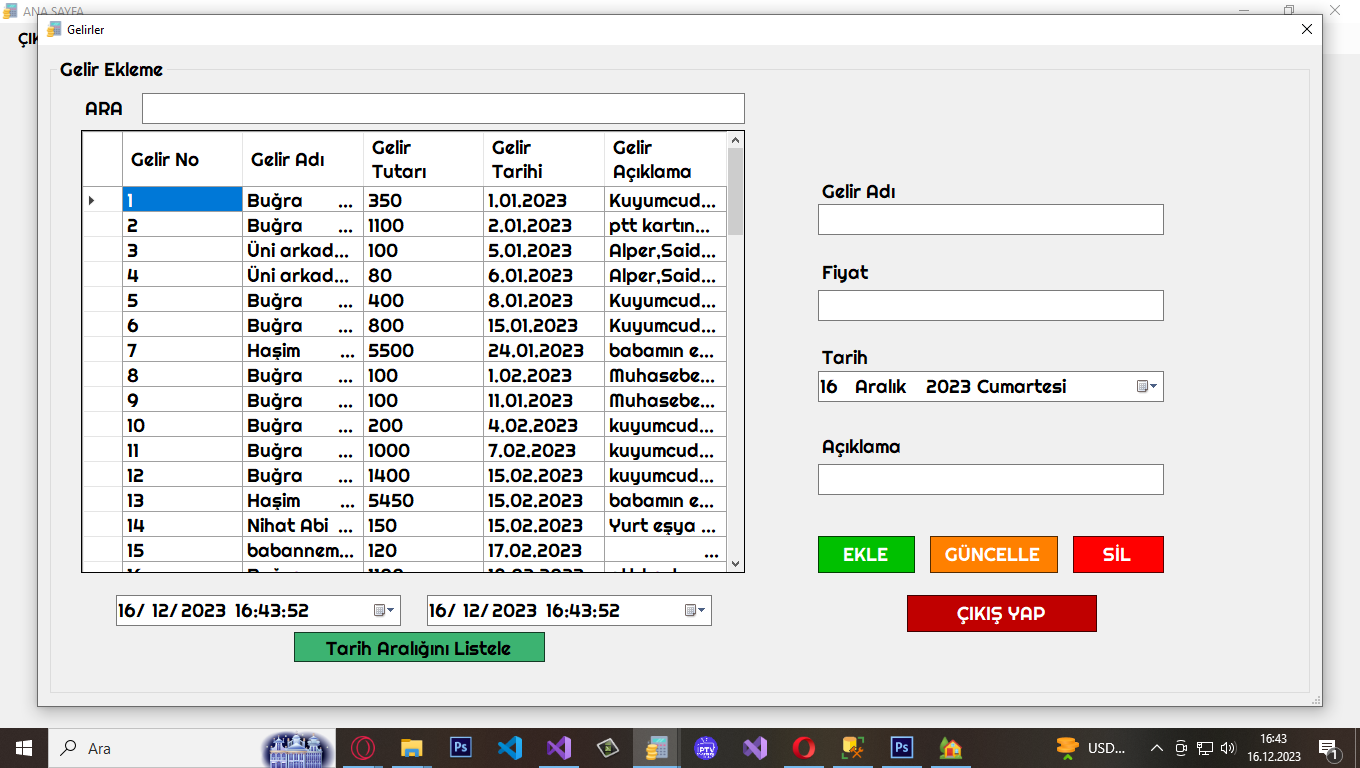1360x768 pixels.
Task: Click the active calculator-coins app icon on taskbar
Action: click(657, 748)
